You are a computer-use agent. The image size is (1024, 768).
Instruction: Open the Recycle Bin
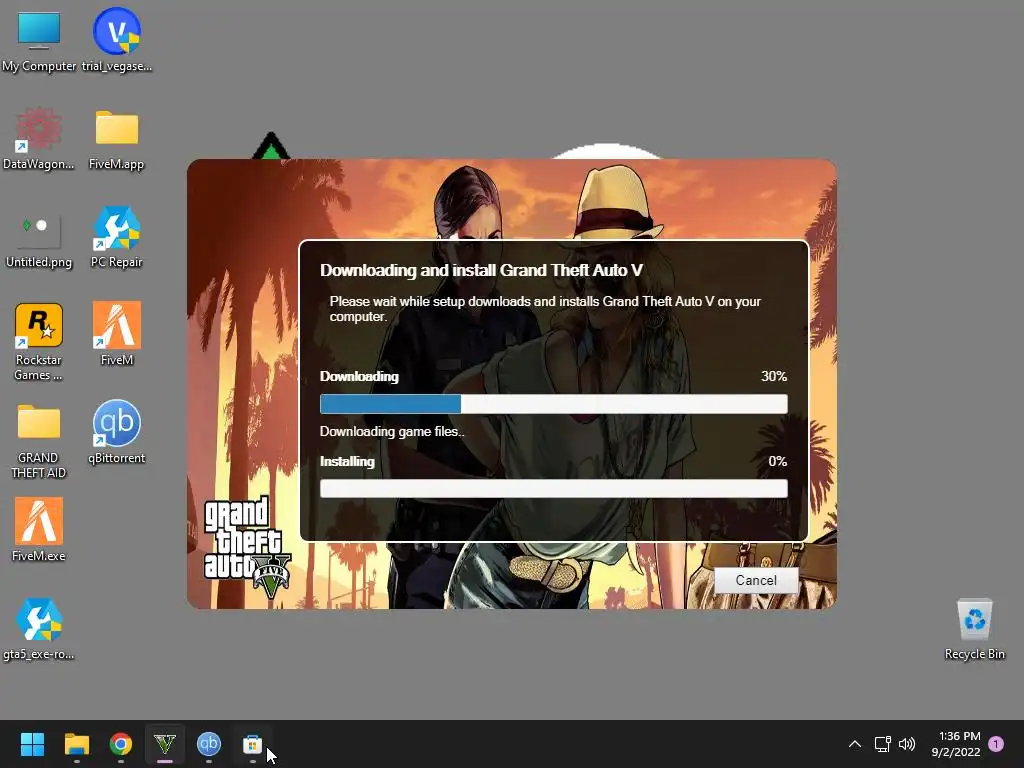[x=974, y=628]
